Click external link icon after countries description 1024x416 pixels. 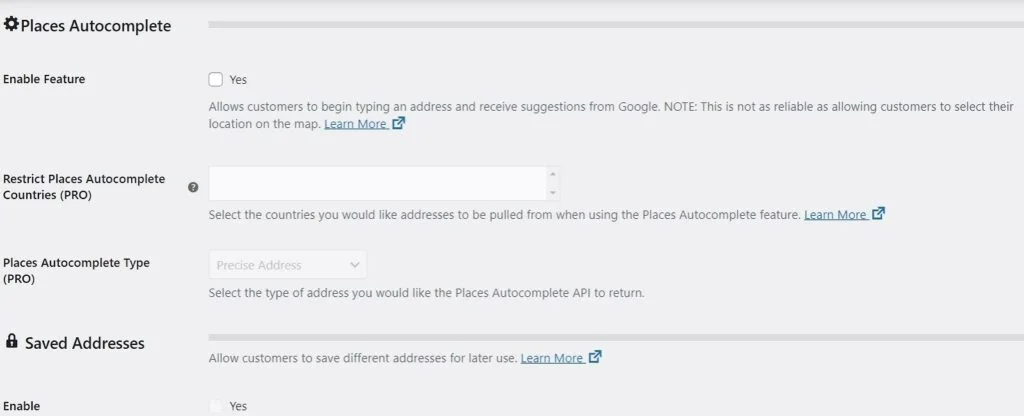coord(879,213)
